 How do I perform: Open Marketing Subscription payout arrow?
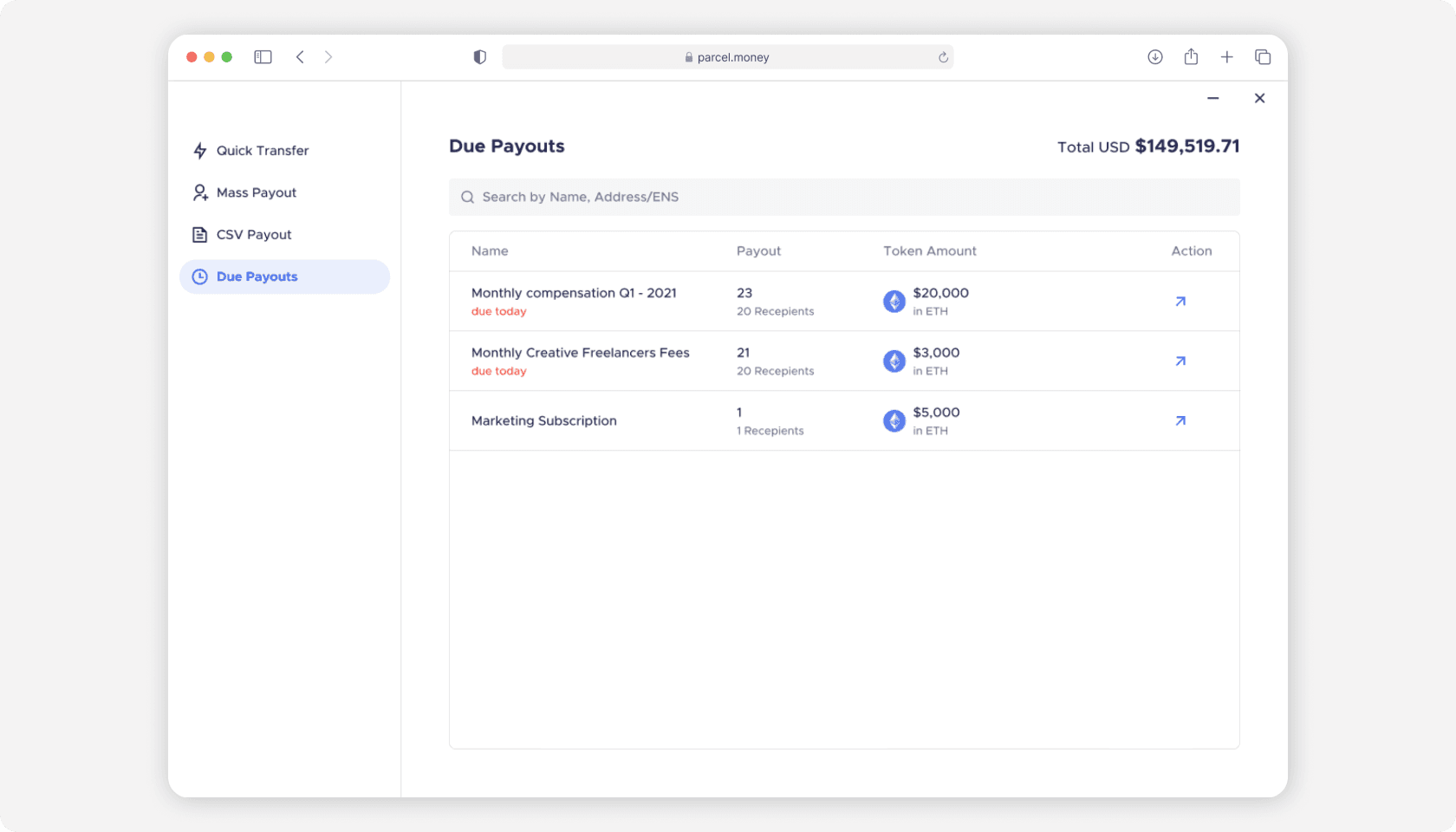[1180, 421]
